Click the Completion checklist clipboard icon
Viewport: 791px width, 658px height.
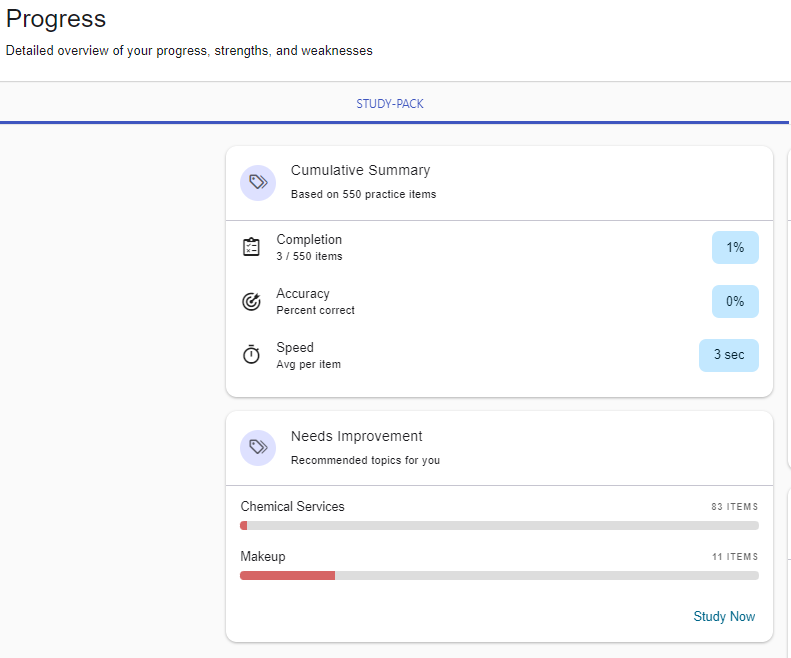pos(252,247)
